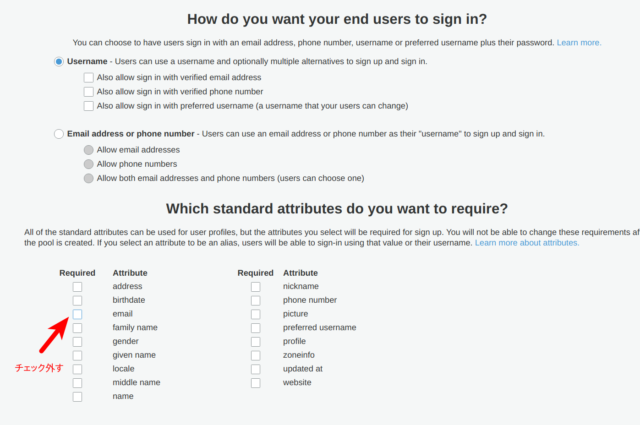640x425 pixels.
Task: Select Email address or phone number option
Action: tap(59, 133)
